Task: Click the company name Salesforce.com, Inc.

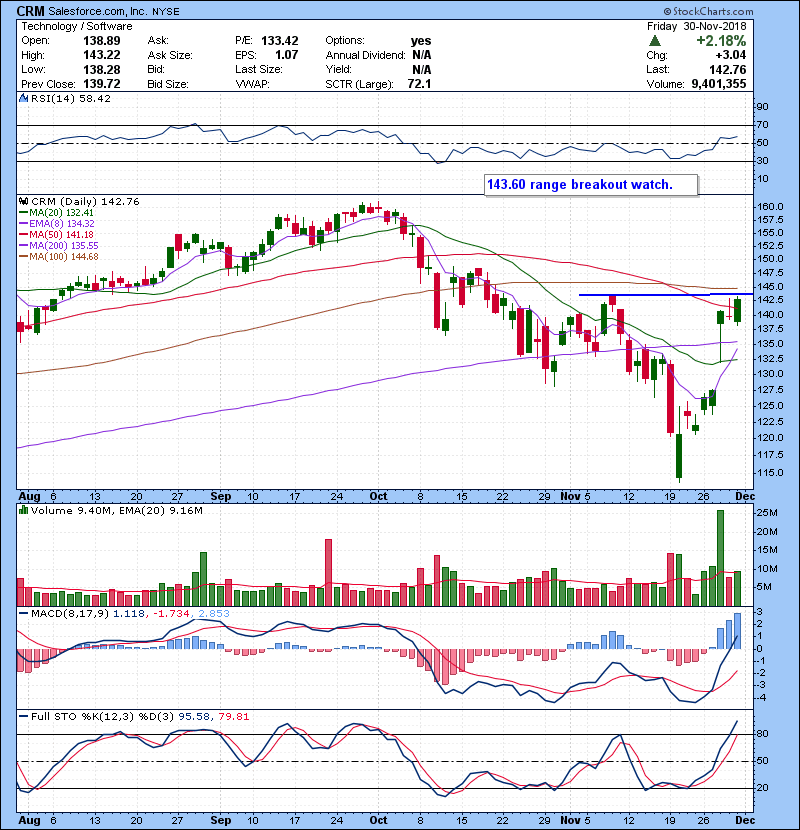Action: [98, 11]
